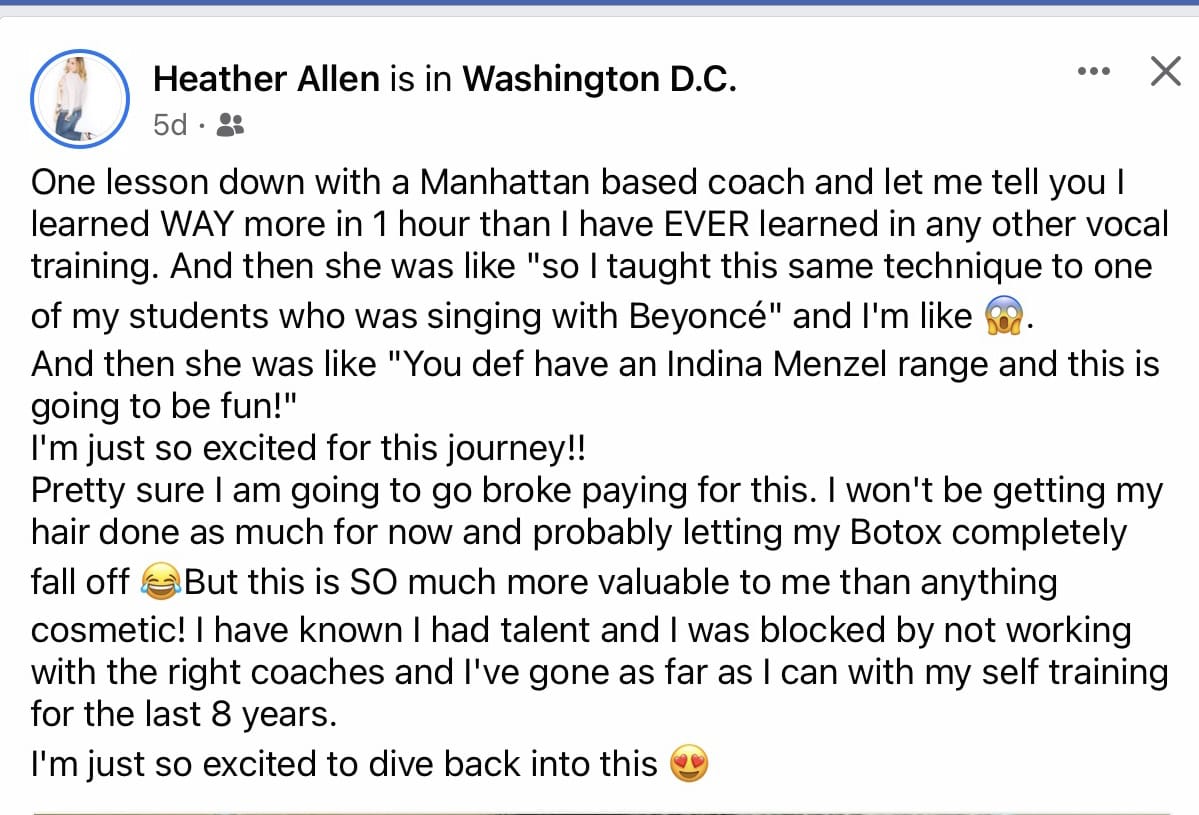Viewport: 1199px width, 815px height.
Task: Click the 5d post timestamp
Action: (170, 125)
